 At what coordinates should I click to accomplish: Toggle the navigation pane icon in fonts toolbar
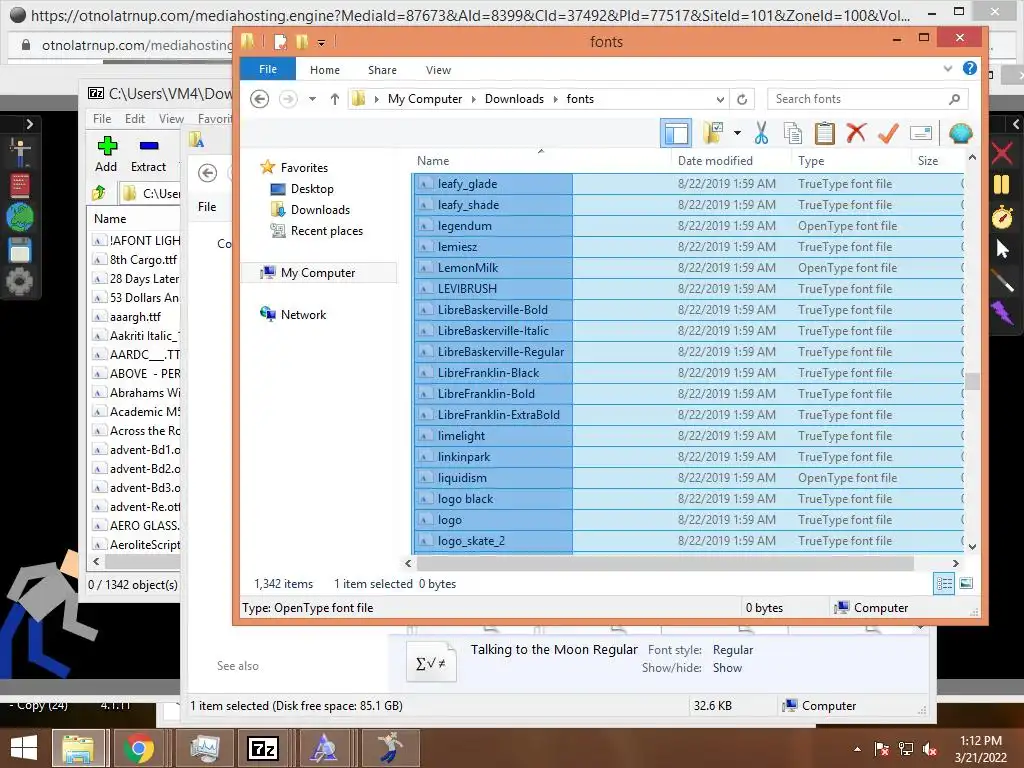coord(676,134)
